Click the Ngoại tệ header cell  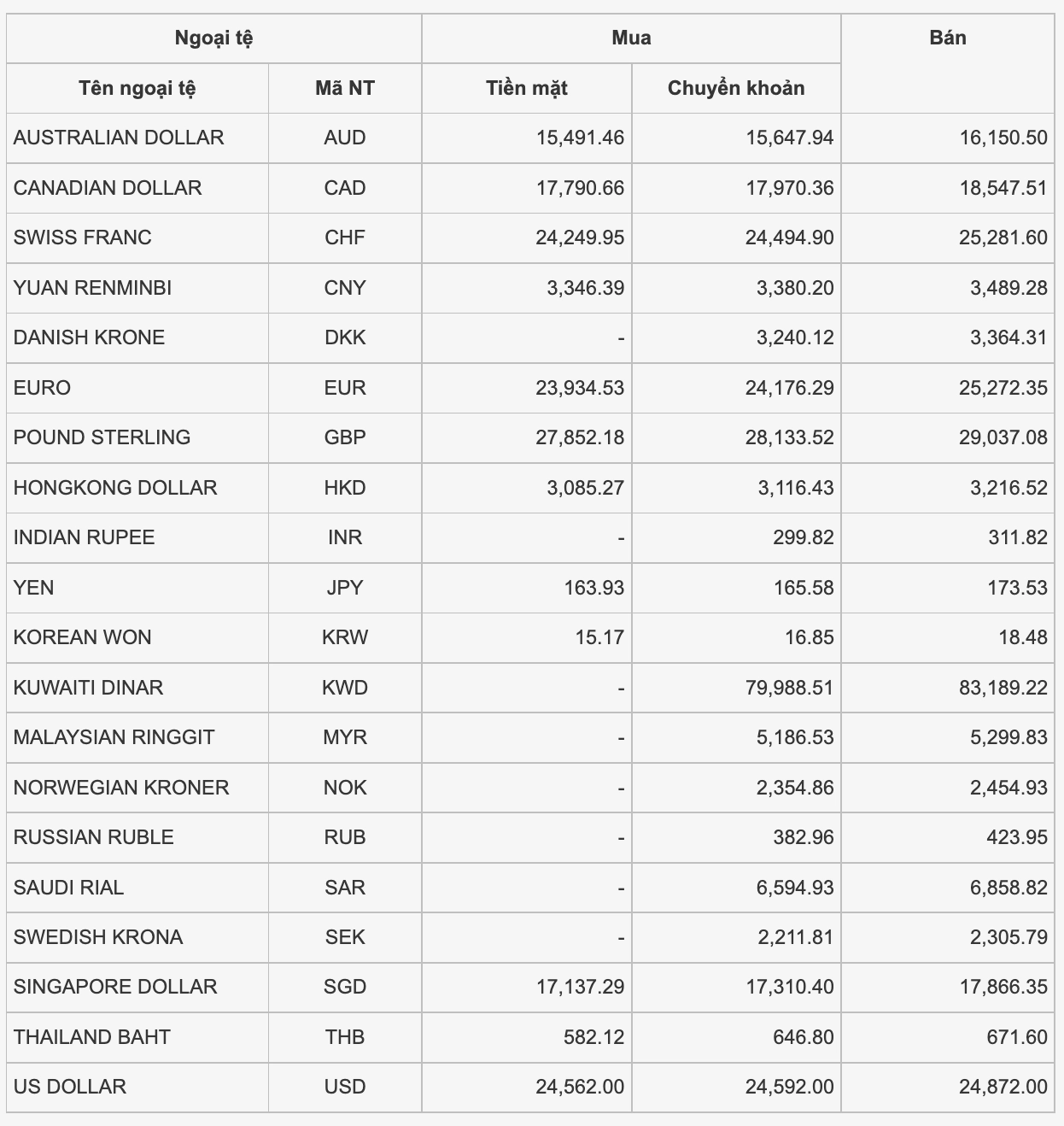[x=213, y=38]
